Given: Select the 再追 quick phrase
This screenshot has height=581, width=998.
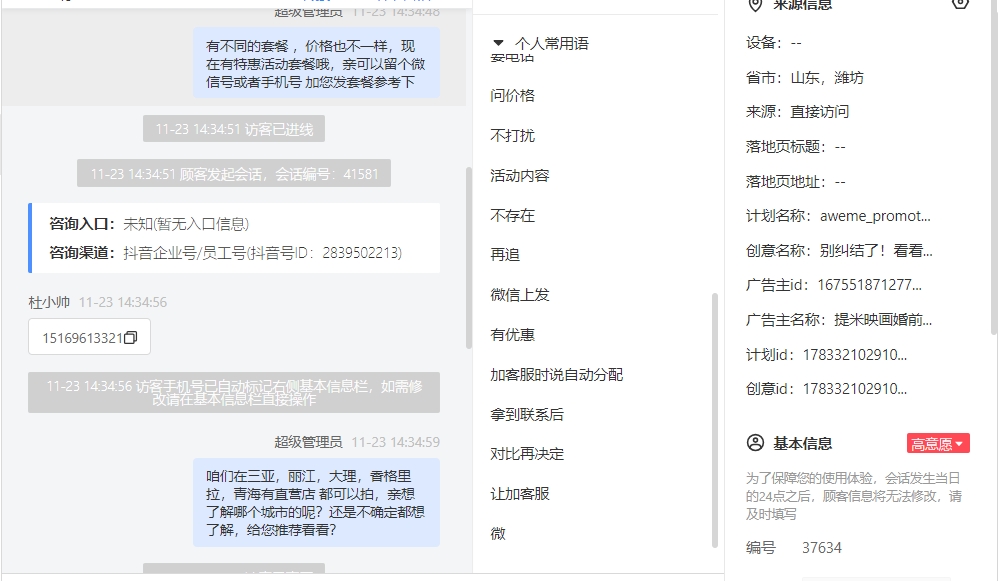Looking at the screenshot, I should (x=505, y=255).
